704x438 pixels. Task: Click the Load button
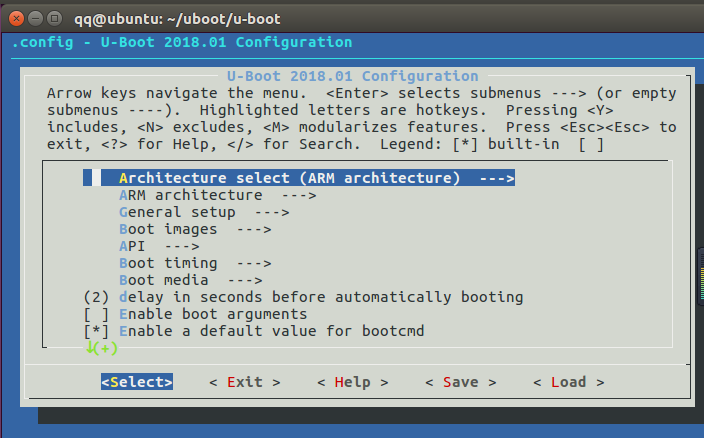coord(568,382)
